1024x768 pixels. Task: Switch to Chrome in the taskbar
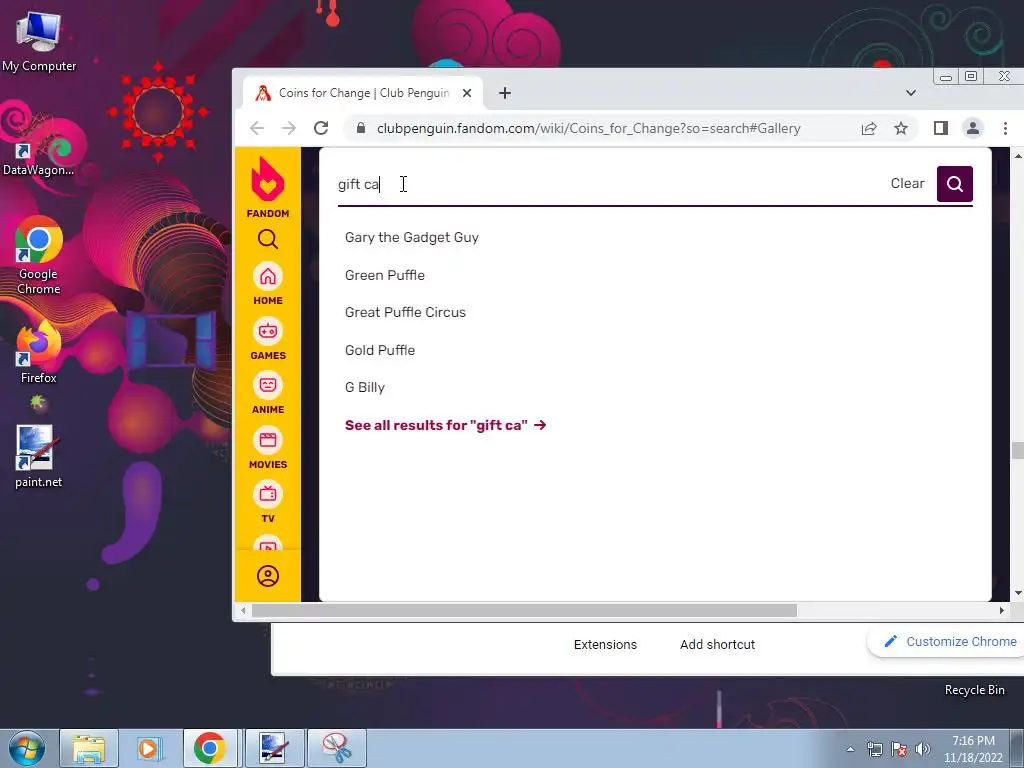coord(210,748)
